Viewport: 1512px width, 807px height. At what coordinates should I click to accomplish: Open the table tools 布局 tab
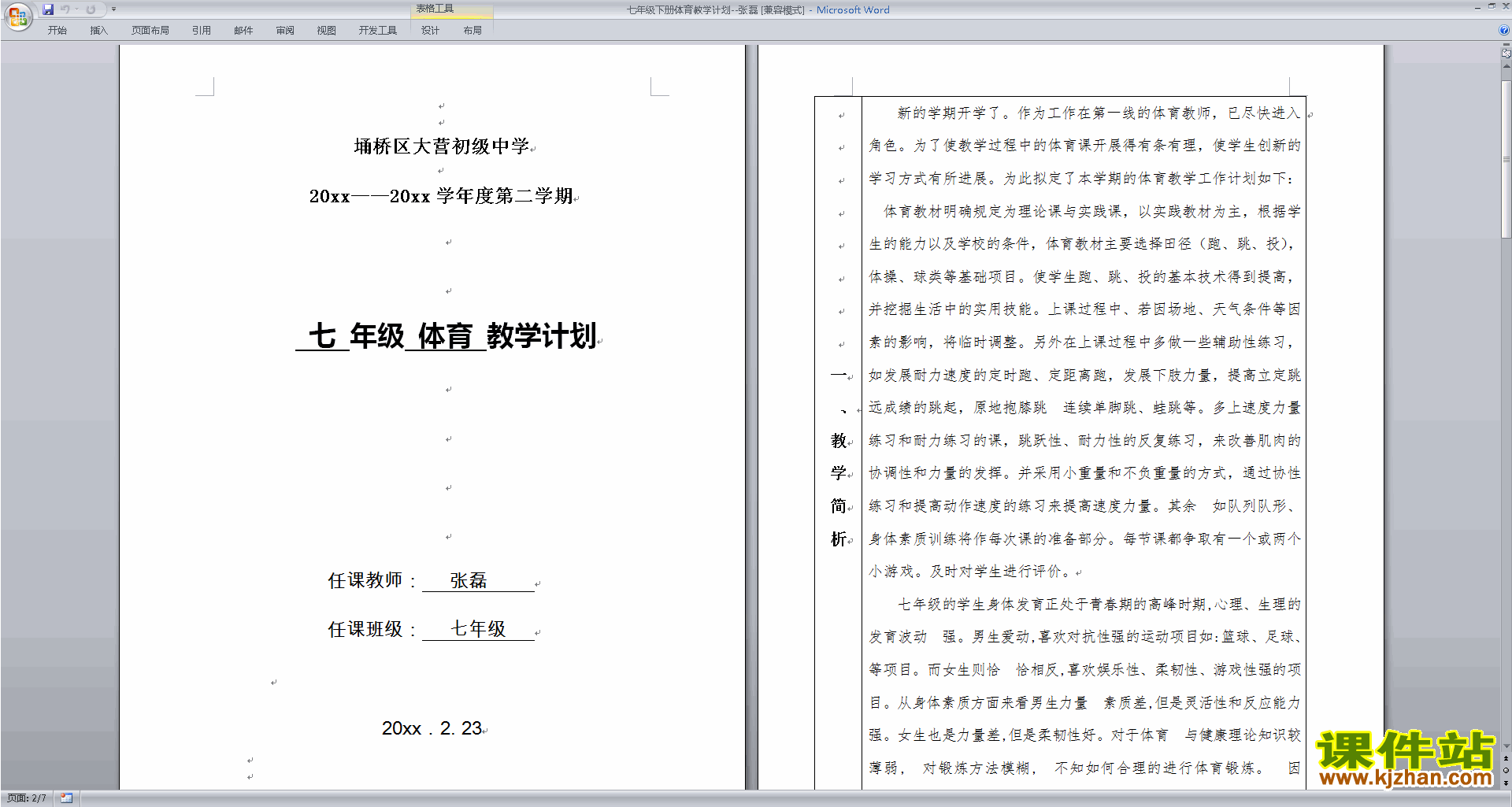(472, 30)
